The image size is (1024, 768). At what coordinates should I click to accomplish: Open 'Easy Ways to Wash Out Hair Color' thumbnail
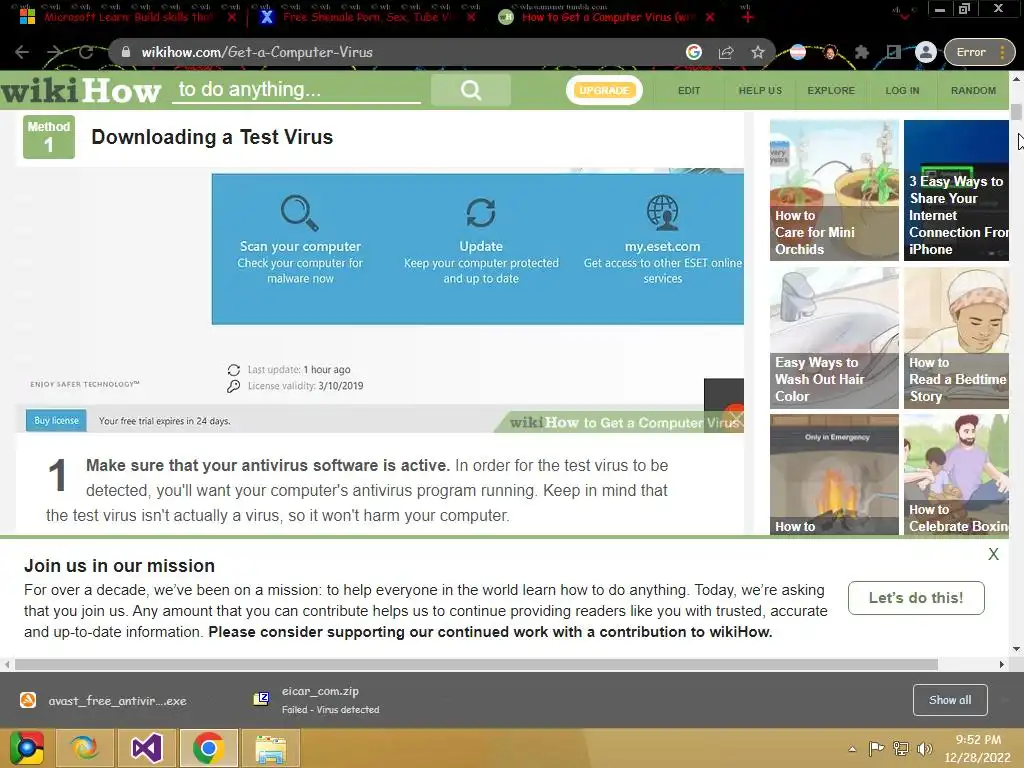[x=834, y=338]
